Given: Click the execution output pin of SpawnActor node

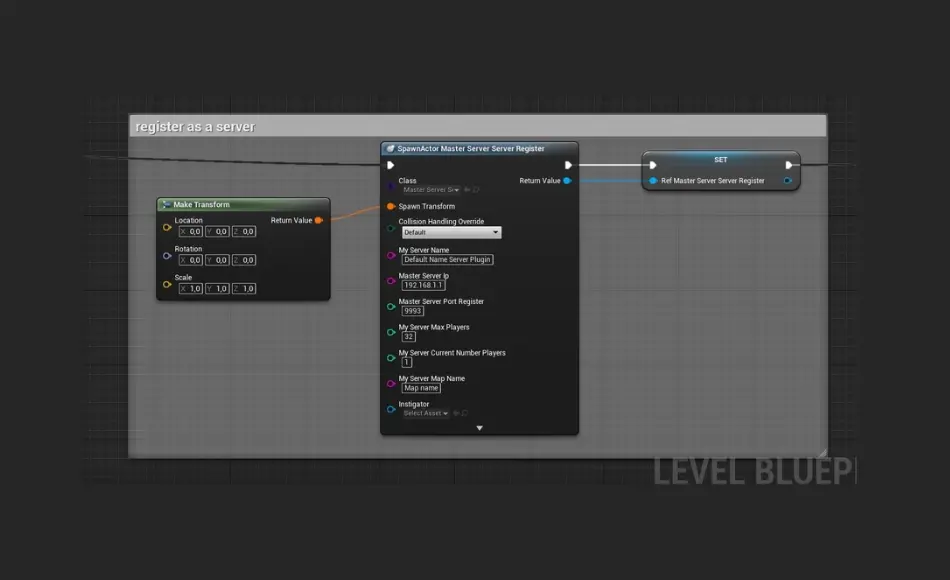Looking at the screenshot, I should [x=568, y=163].
